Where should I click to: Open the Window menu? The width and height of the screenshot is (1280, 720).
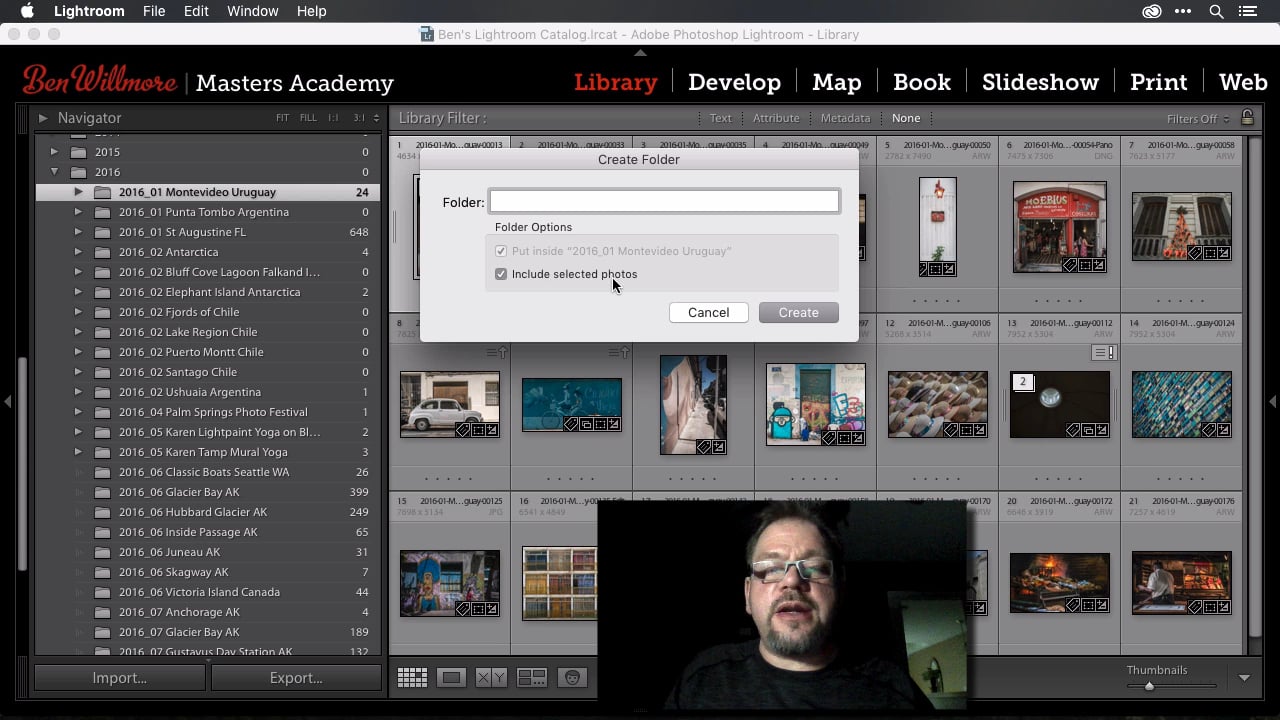point(252,11)
